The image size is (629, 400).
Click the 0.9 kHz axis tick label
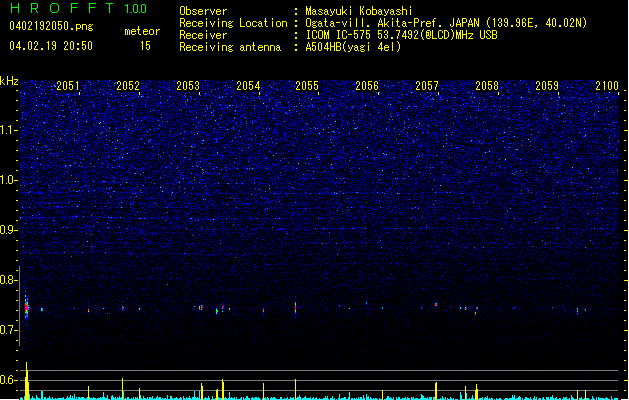tap(9, 230)
